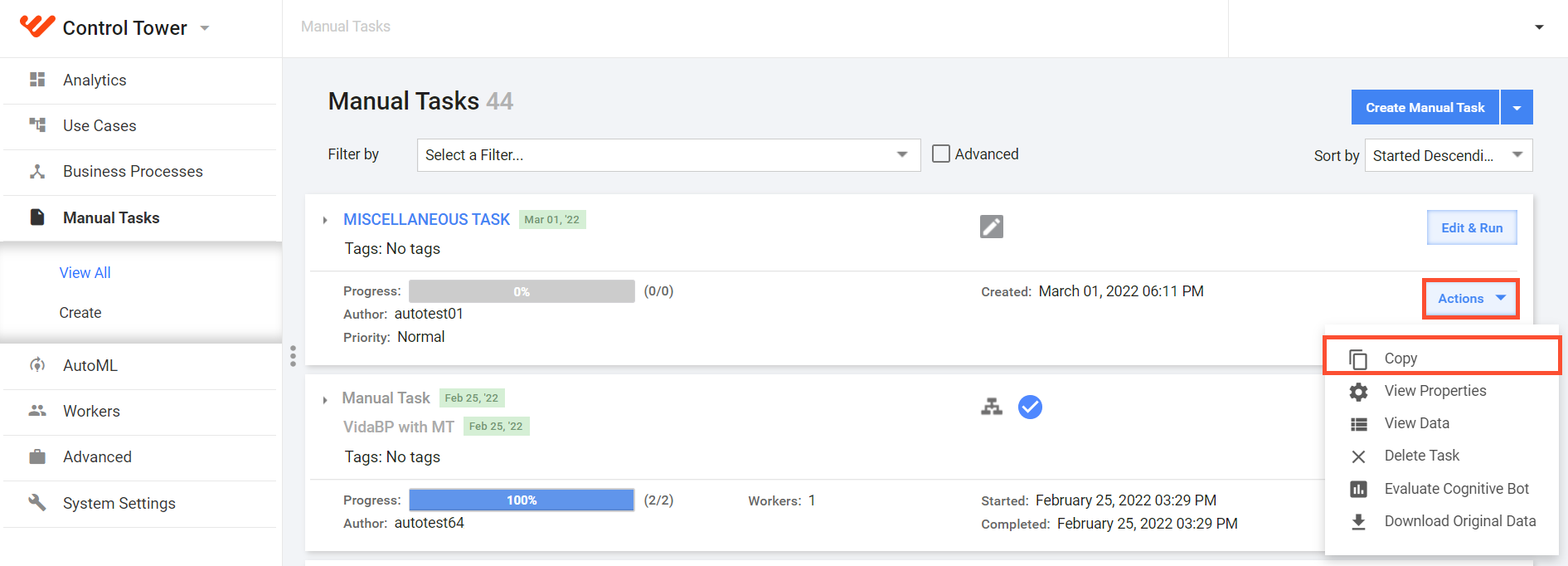The image size is (1568, 566).
Task: Click the View All link
Action: (85, 273)
